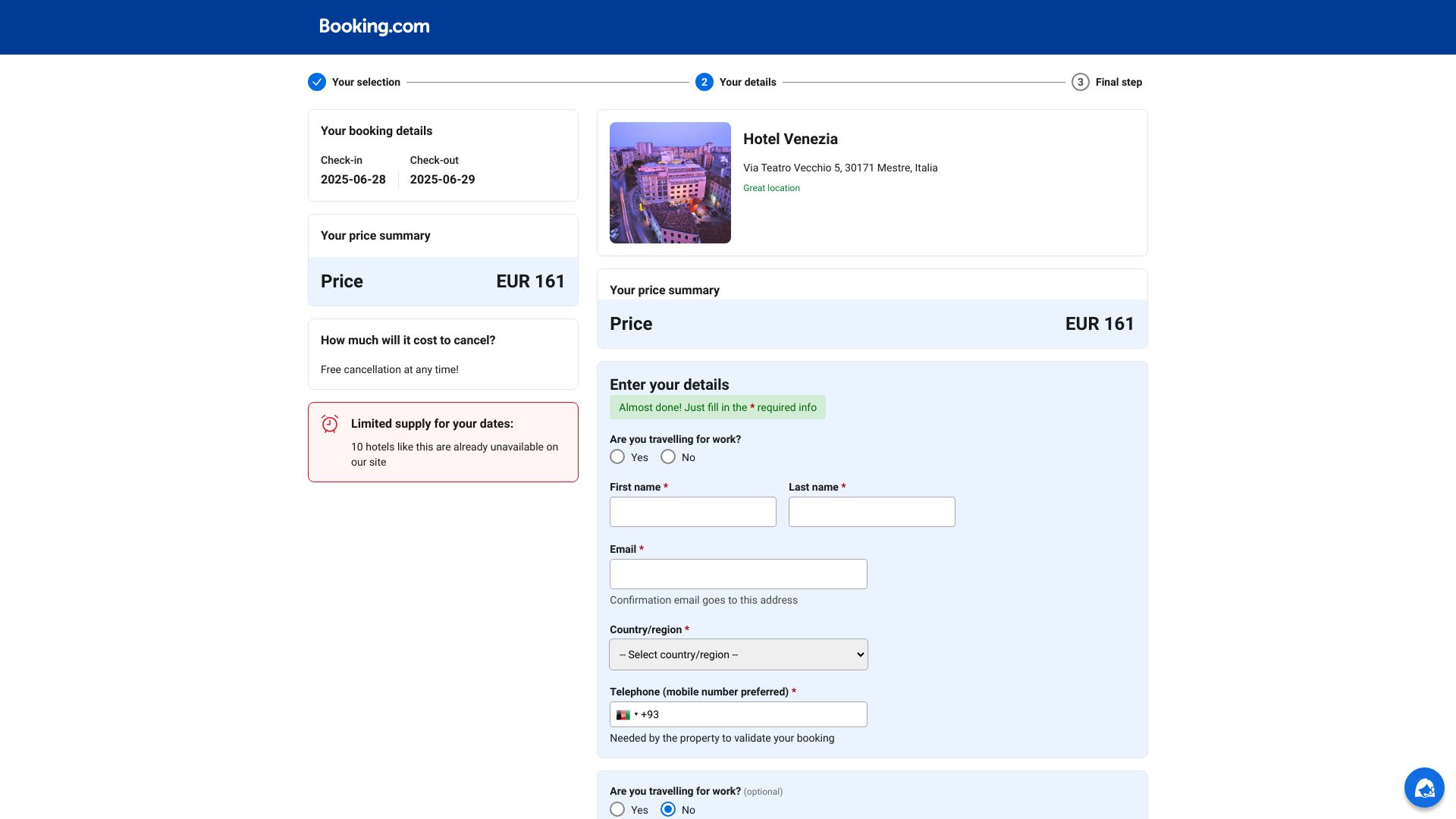1456x819 pixels.
Task: Click into the Email input box
Action: click(x=739, y=574)
